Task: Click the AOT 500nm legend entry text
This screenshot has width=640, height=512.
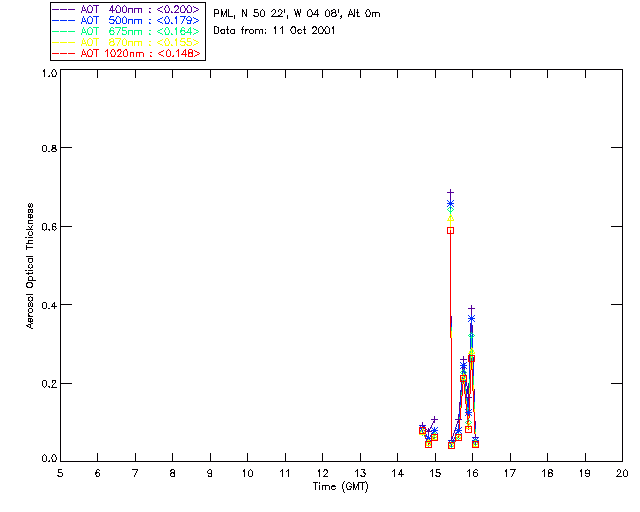Action: [x=140, y=20]
